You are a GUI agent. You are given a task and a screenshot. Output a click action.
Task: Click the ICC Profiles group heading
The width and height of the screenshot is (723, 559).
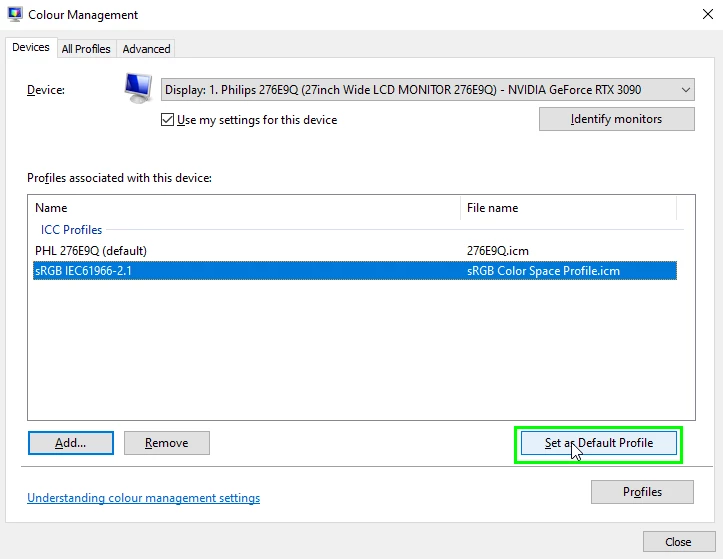pos(71,230)
